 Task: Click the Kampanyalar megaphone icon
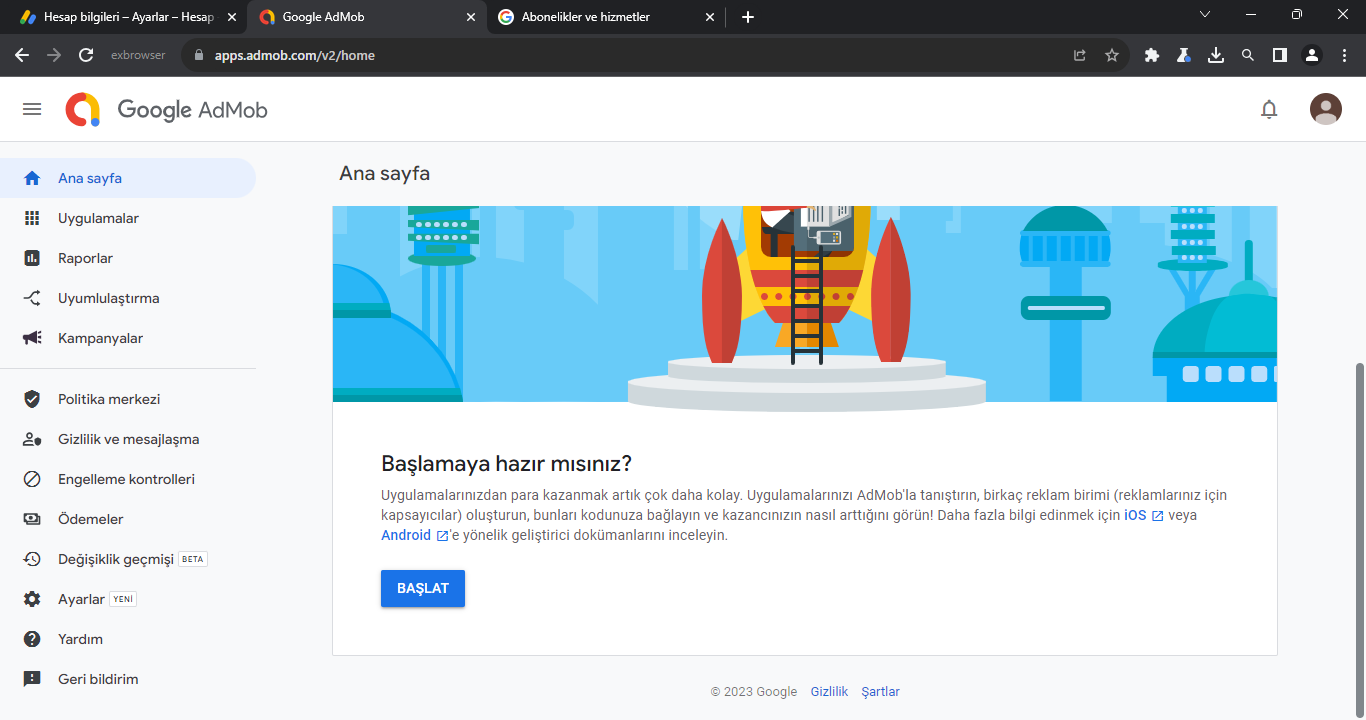[32, 338]
